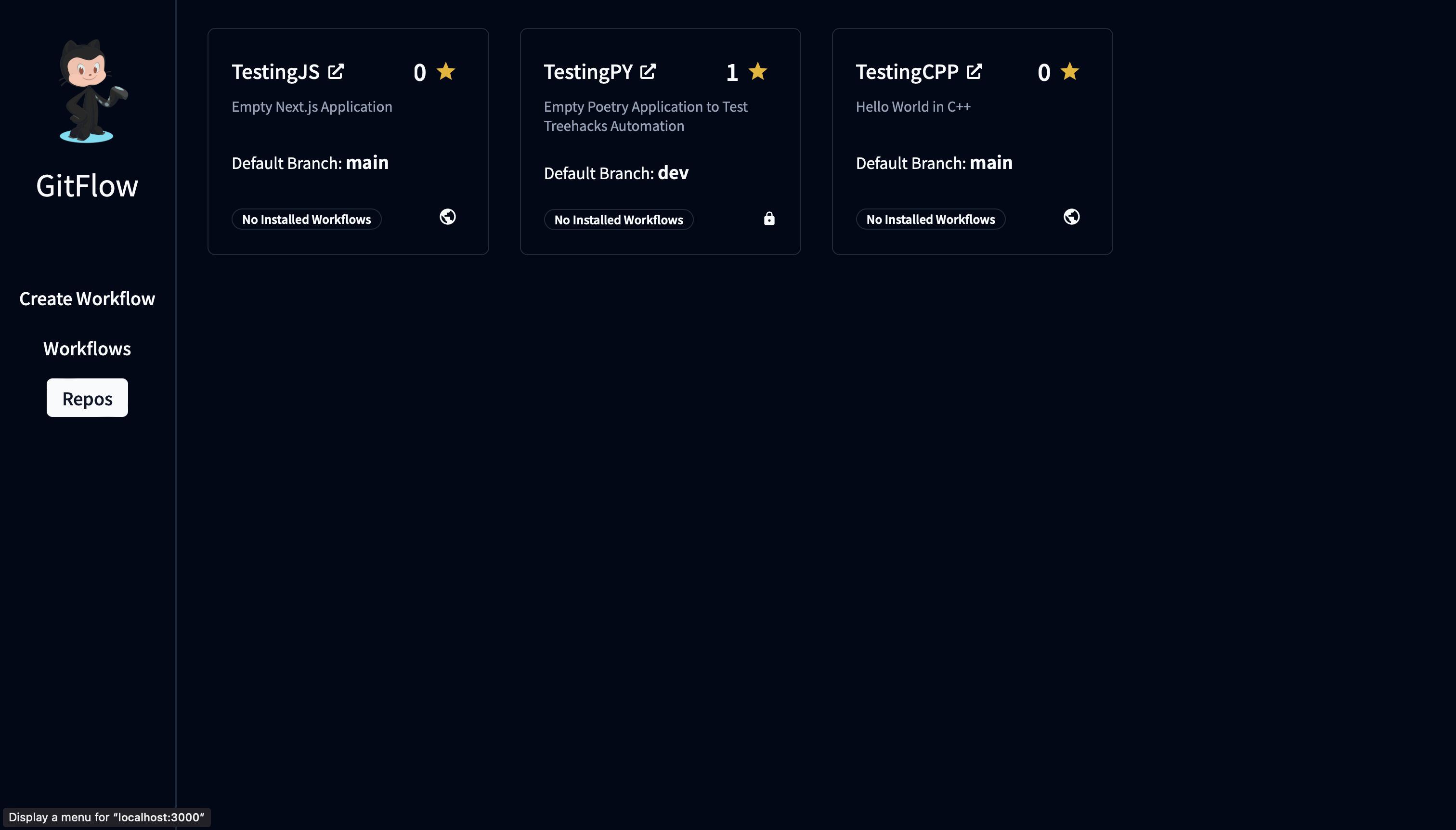The width and height of the screenshot is (1456, 830).
Task: Click No Installed Workflows badge on TestingJS
Action: [306, 220]
